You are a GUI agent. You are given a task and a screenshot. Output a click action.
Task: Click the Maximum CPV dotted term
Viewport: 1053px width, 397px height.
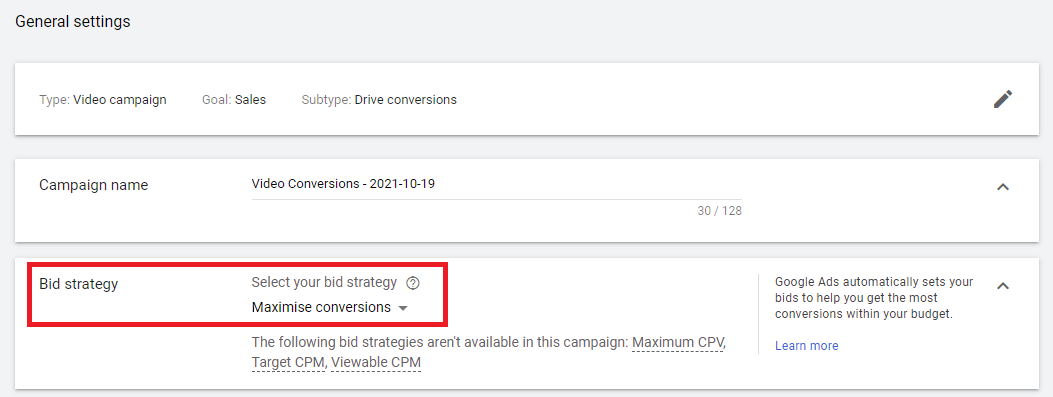[x=678, y=342]
